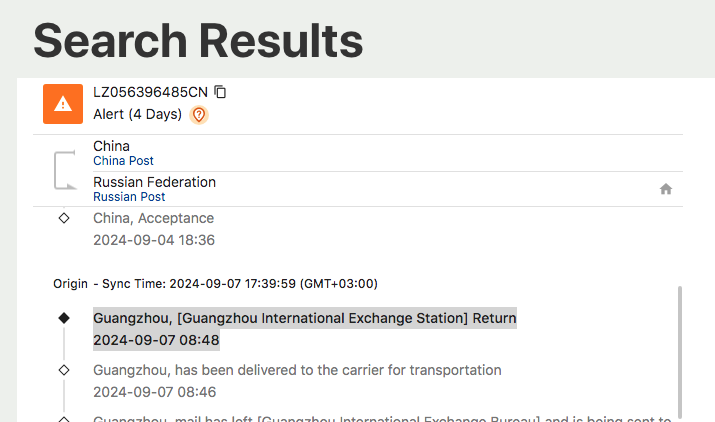
Task: Click the 2024-09-07 08:48 timestamp
Action: point(156,340)
